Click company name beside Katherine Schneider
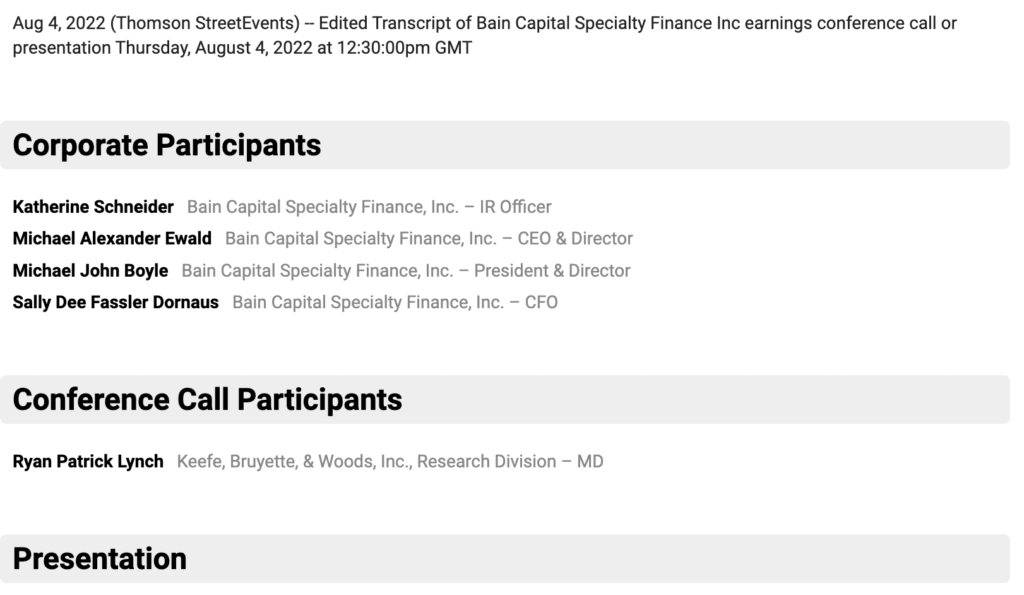 (323, 207)
